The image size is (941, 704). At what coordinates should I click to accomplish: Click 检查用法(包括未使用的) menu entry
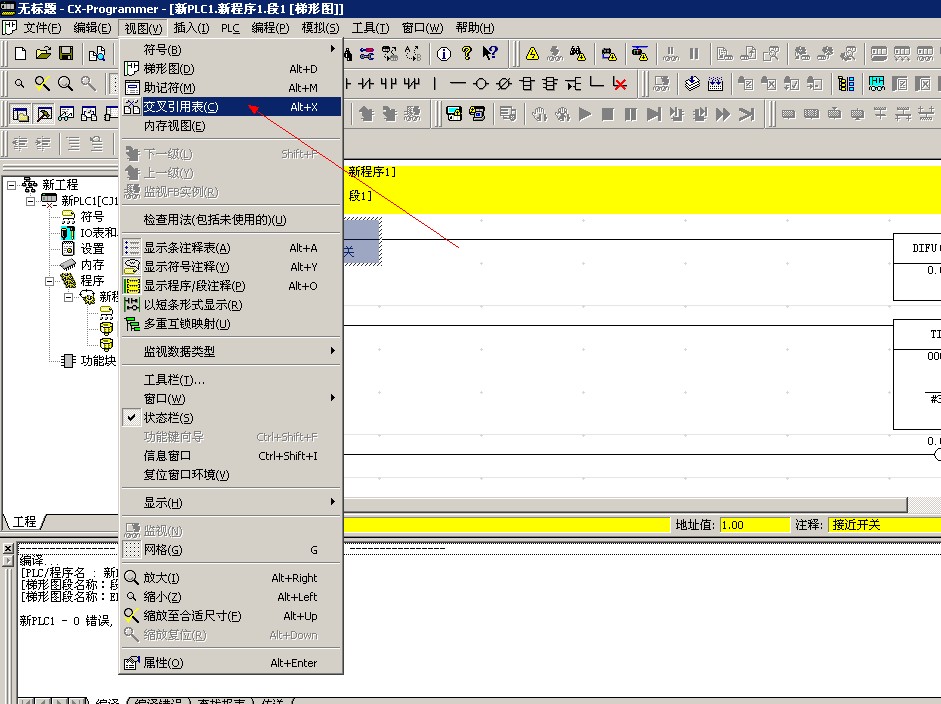tap(214, 220)
